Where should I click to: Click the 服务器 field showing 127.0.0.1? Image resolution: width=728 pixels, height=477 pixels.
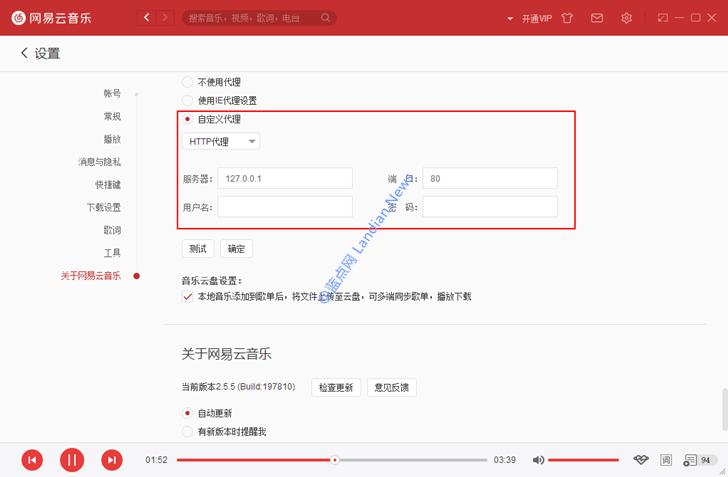[285, 178]
